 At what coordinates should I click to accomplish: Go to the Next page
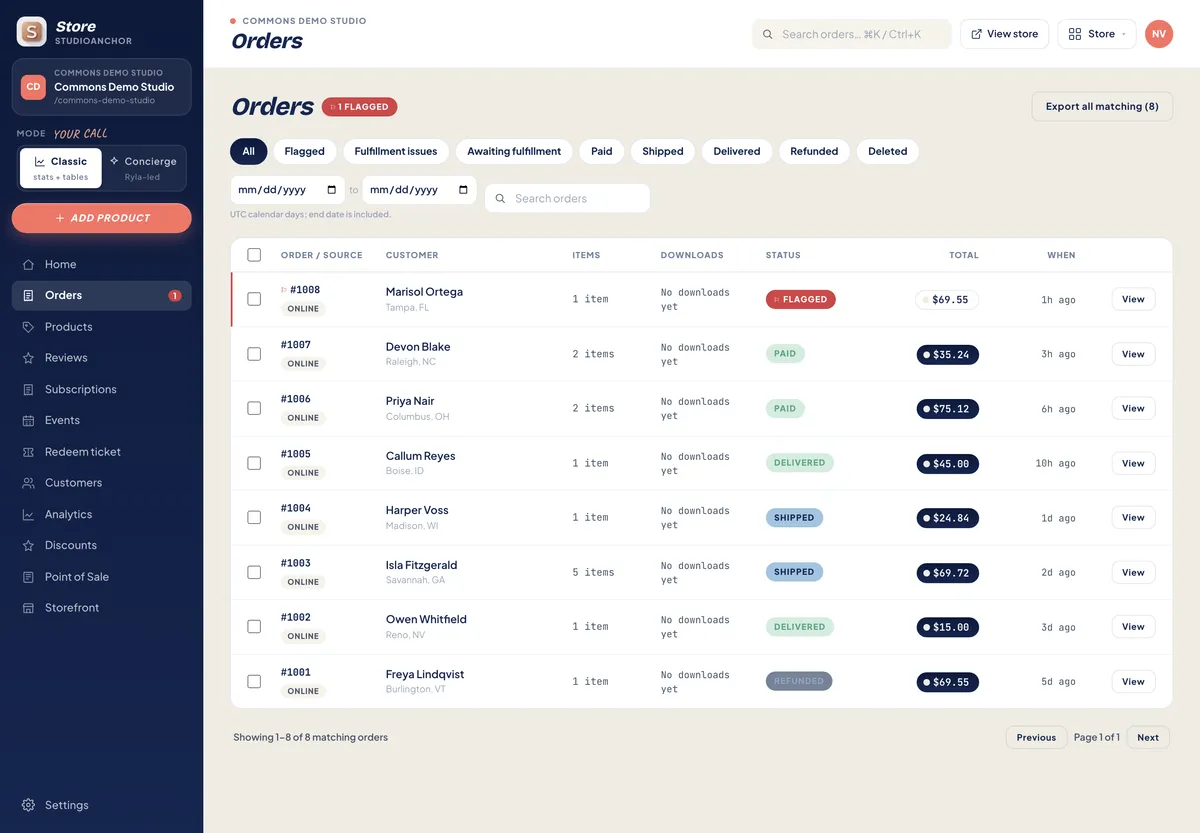[x=1148, y=738]
